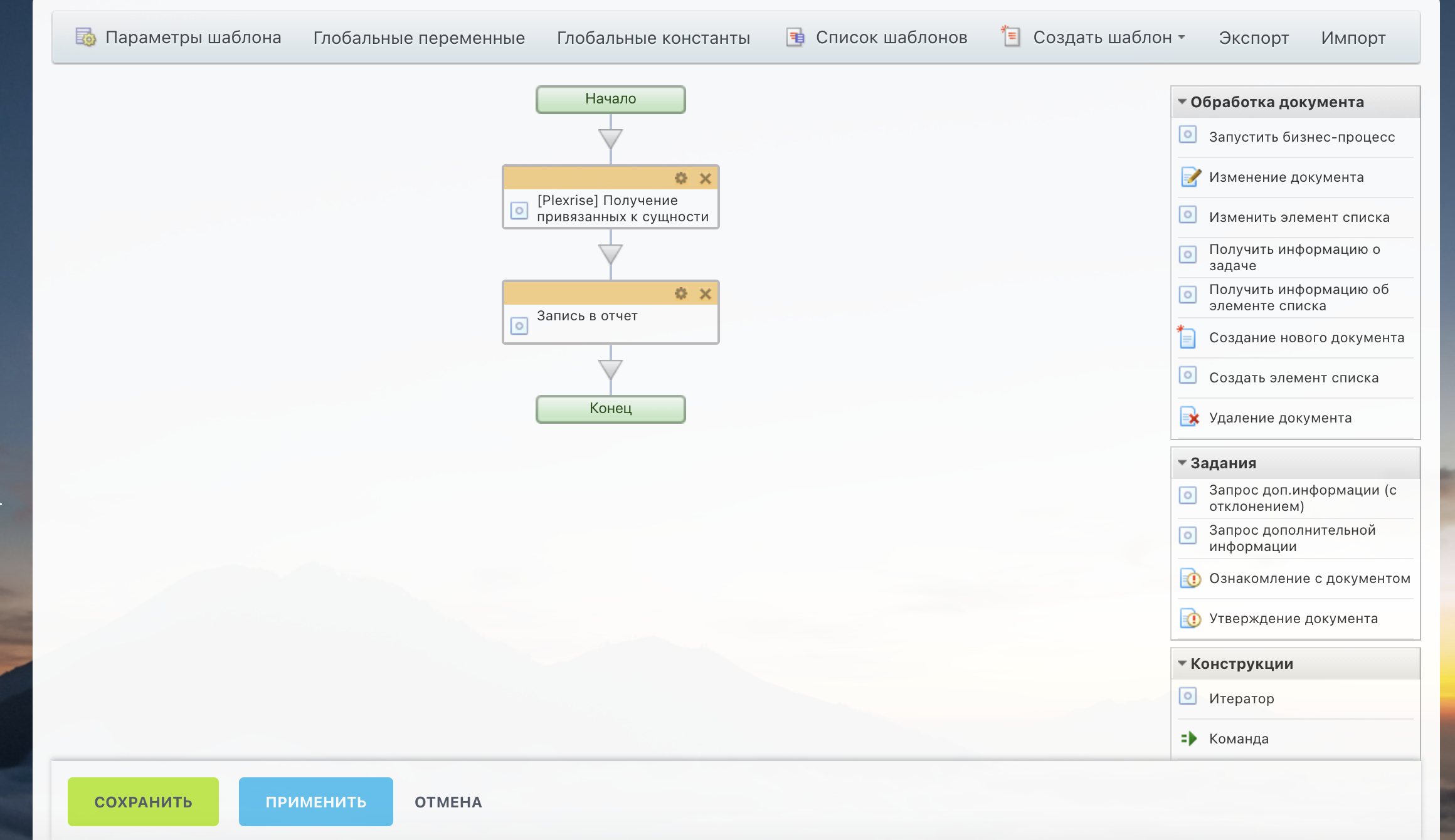1455x840 pixels.
Task: Click the 'Создание нового документа' icon
Action: (1187, 338)
